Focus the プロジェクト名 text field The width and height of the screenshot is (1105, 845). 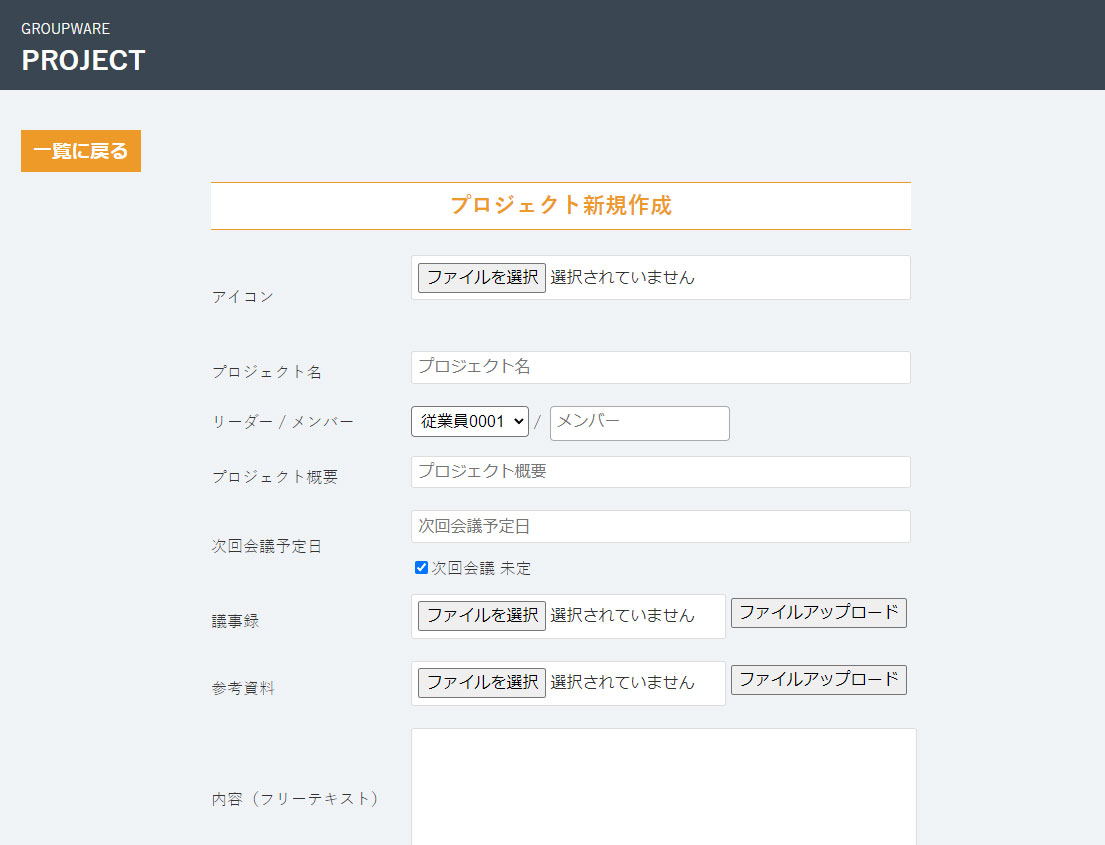coord(660,367)
